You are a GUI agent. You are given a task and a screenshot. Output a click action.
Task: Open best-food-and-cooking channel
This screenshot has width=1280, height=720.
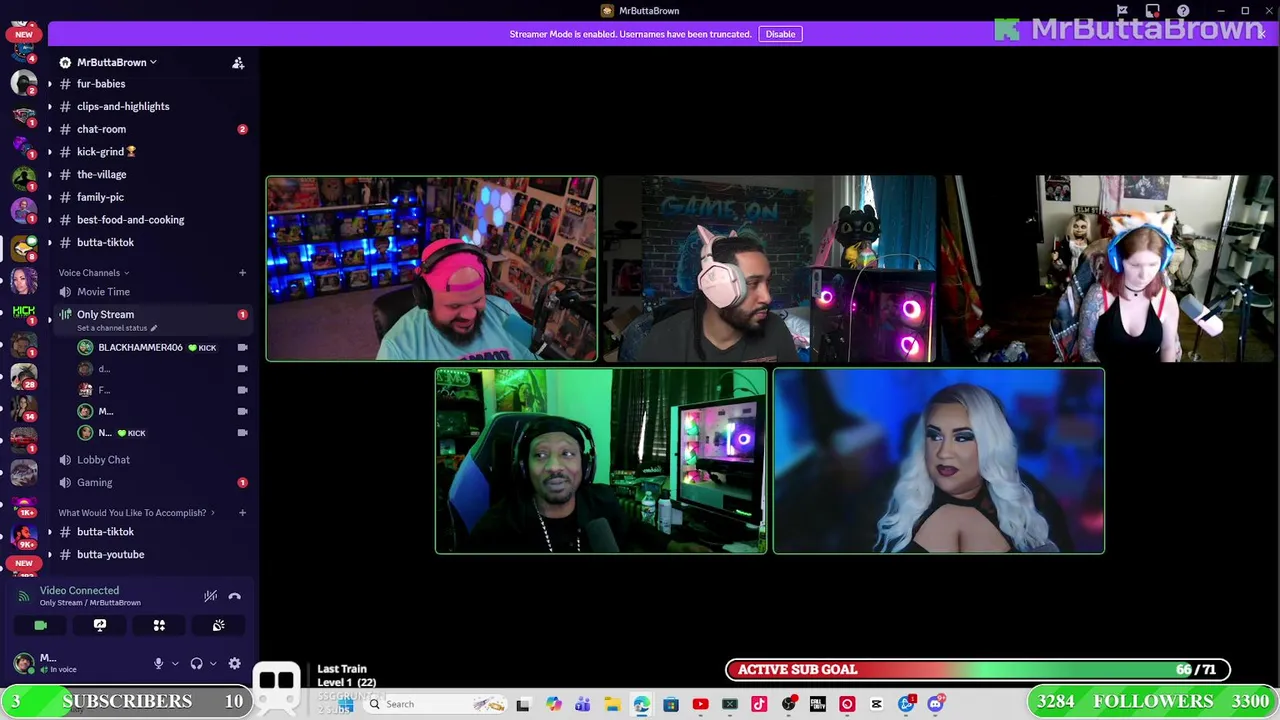130,220
